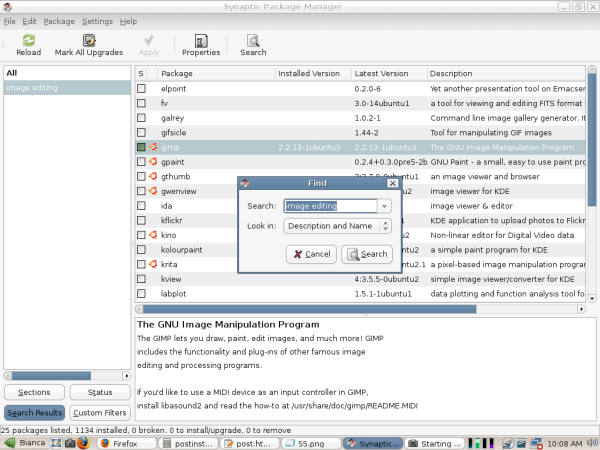This screenshot has width=600, height=450.
Task: Toggle the status checkbox for elpoint
Action: (141, 88)
